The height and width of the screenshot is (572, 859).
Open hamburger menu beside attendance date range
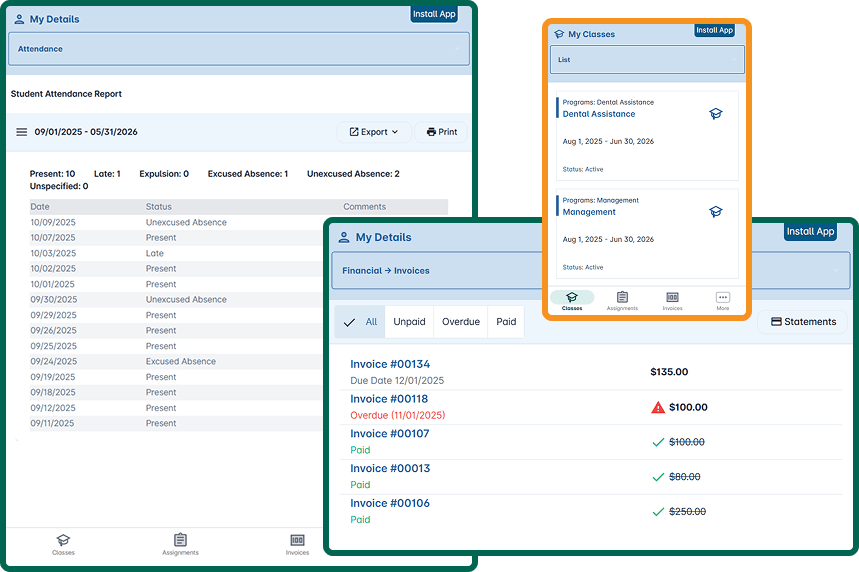pos(21,132)
